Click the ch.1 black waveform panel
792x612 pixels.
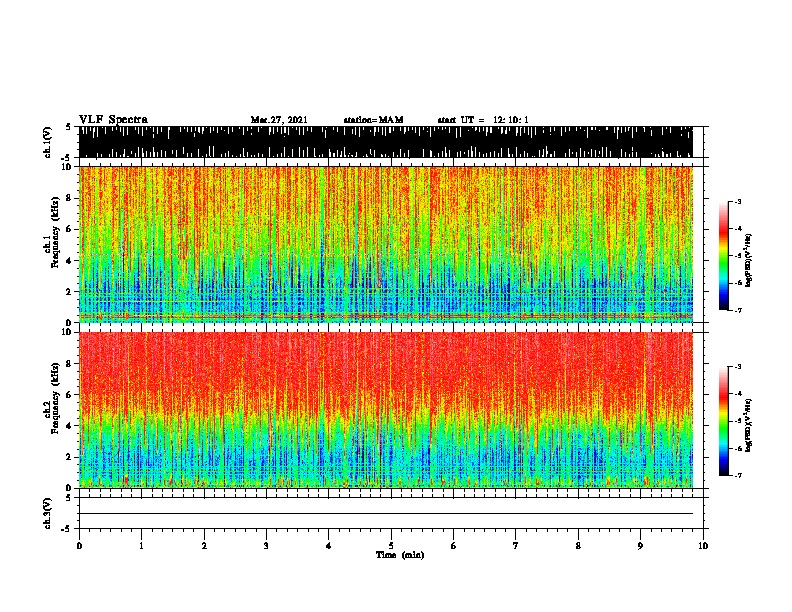(x=386, y=142)
